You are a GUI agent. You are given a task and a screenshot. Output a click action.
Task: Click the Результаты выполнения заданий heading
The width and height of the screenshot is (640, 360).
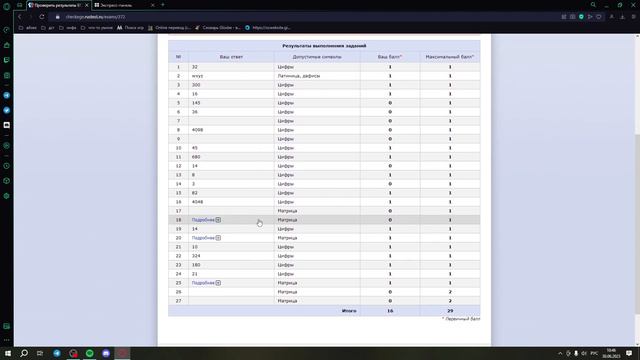(324, 46)
